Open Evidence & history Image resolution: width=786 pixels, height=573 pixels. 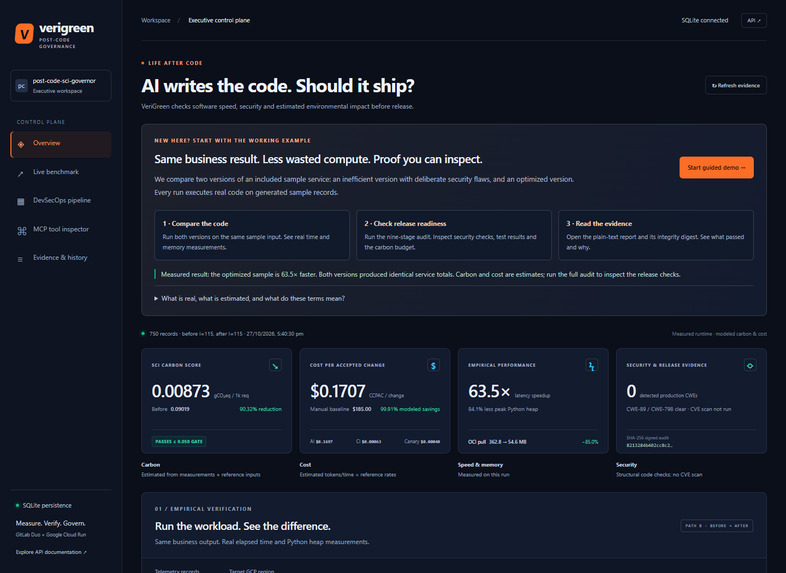61,258
